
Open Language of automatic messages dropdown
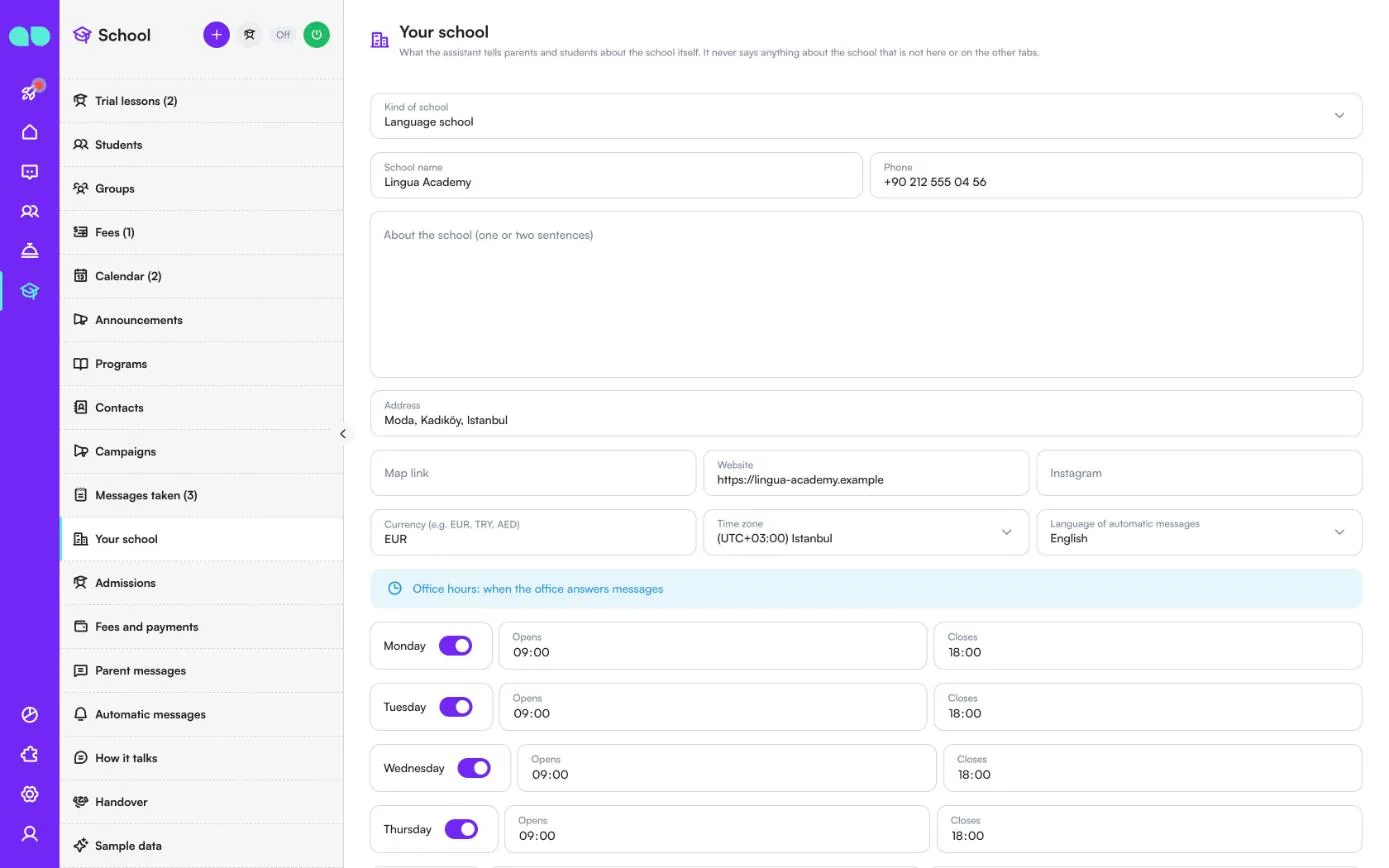pyautogui.click(x=1199, y=532)
